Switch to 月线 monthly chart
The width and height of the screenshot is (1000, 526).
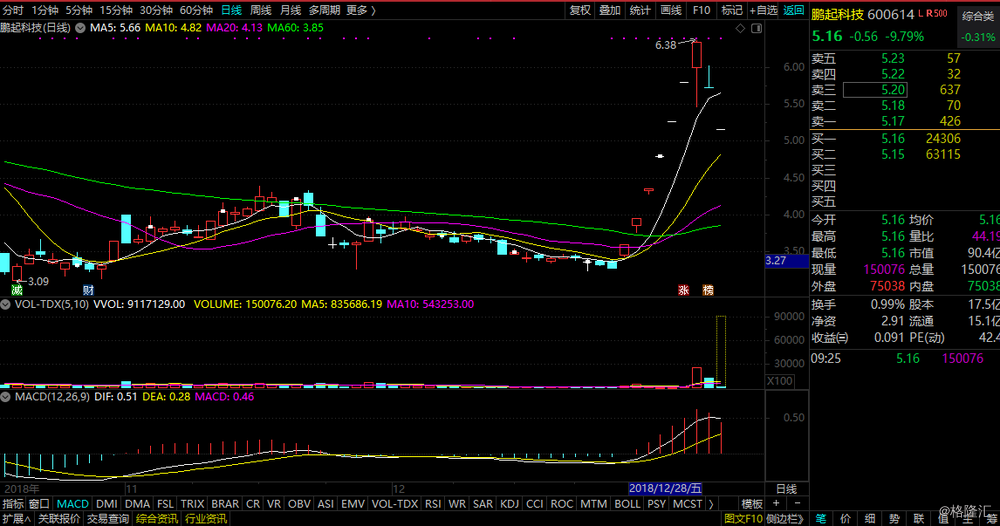coord(290,10)
